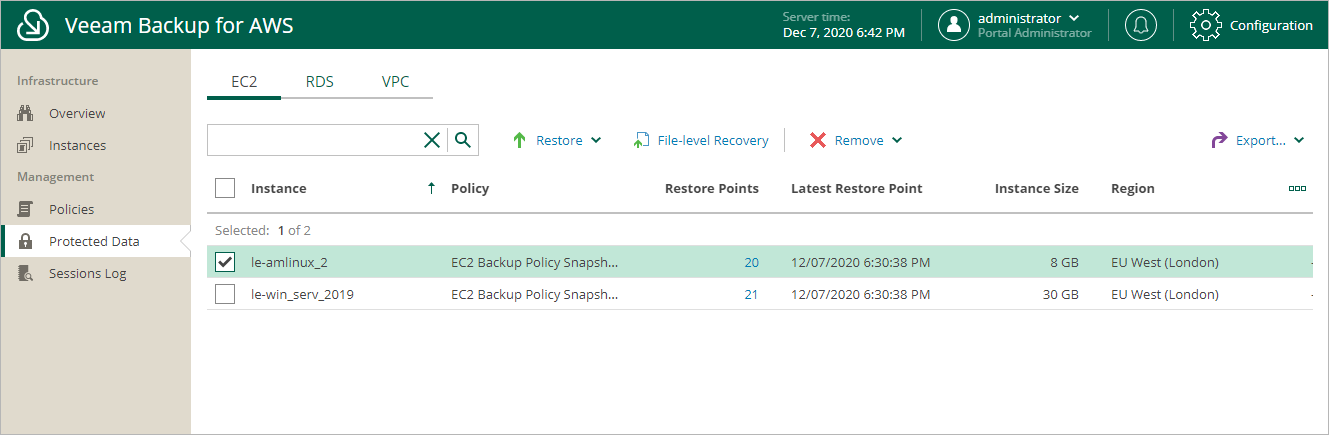Click policy cell of le-amlinux_2 row

pos(535,263)
